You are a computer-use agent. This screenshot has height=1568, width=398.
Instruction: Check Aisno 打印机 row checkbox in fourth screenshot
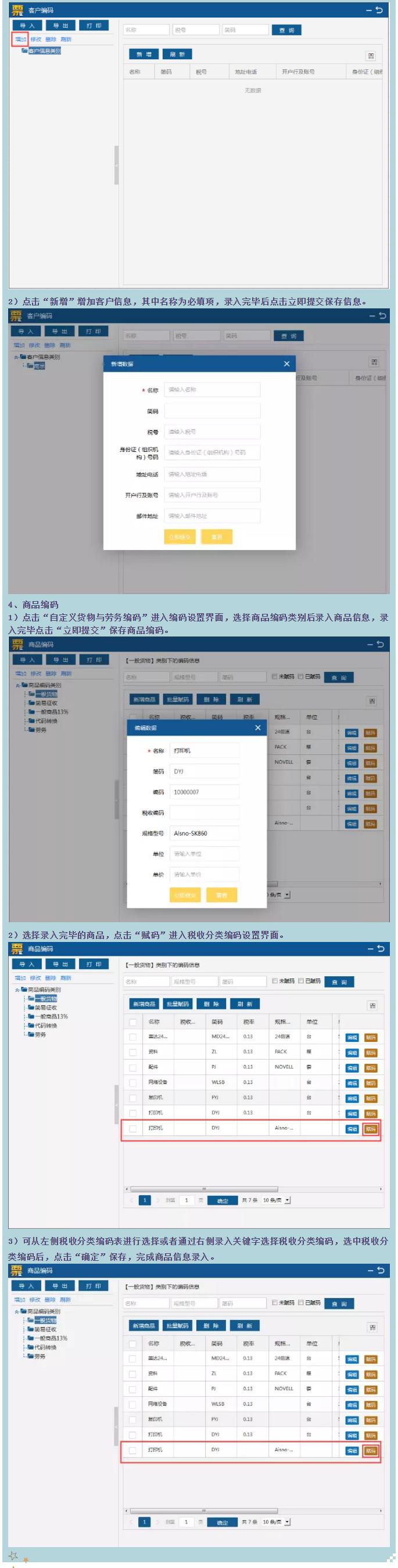(x=132, y=1128)
